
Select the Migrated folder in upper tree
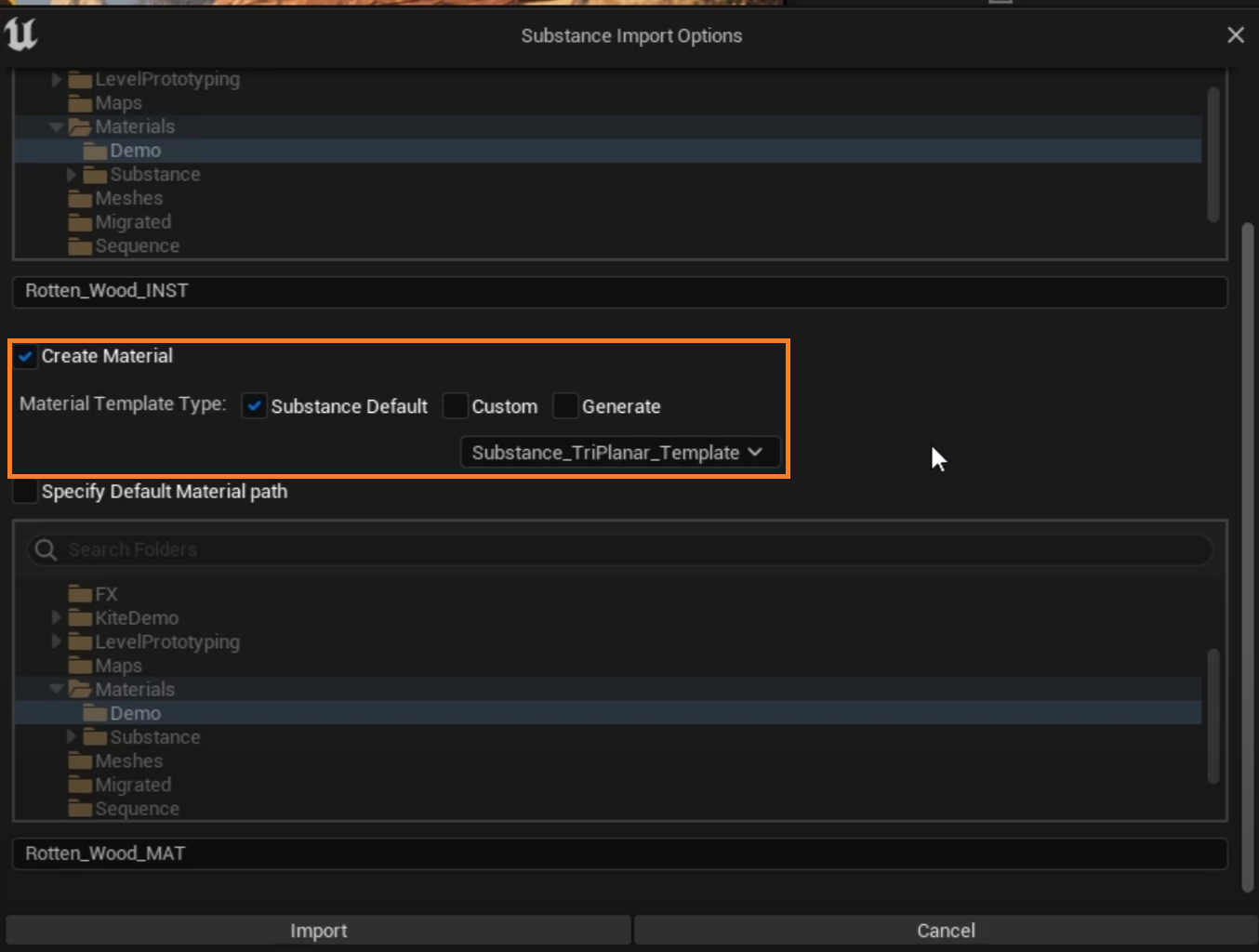click(x=132, y=222)
